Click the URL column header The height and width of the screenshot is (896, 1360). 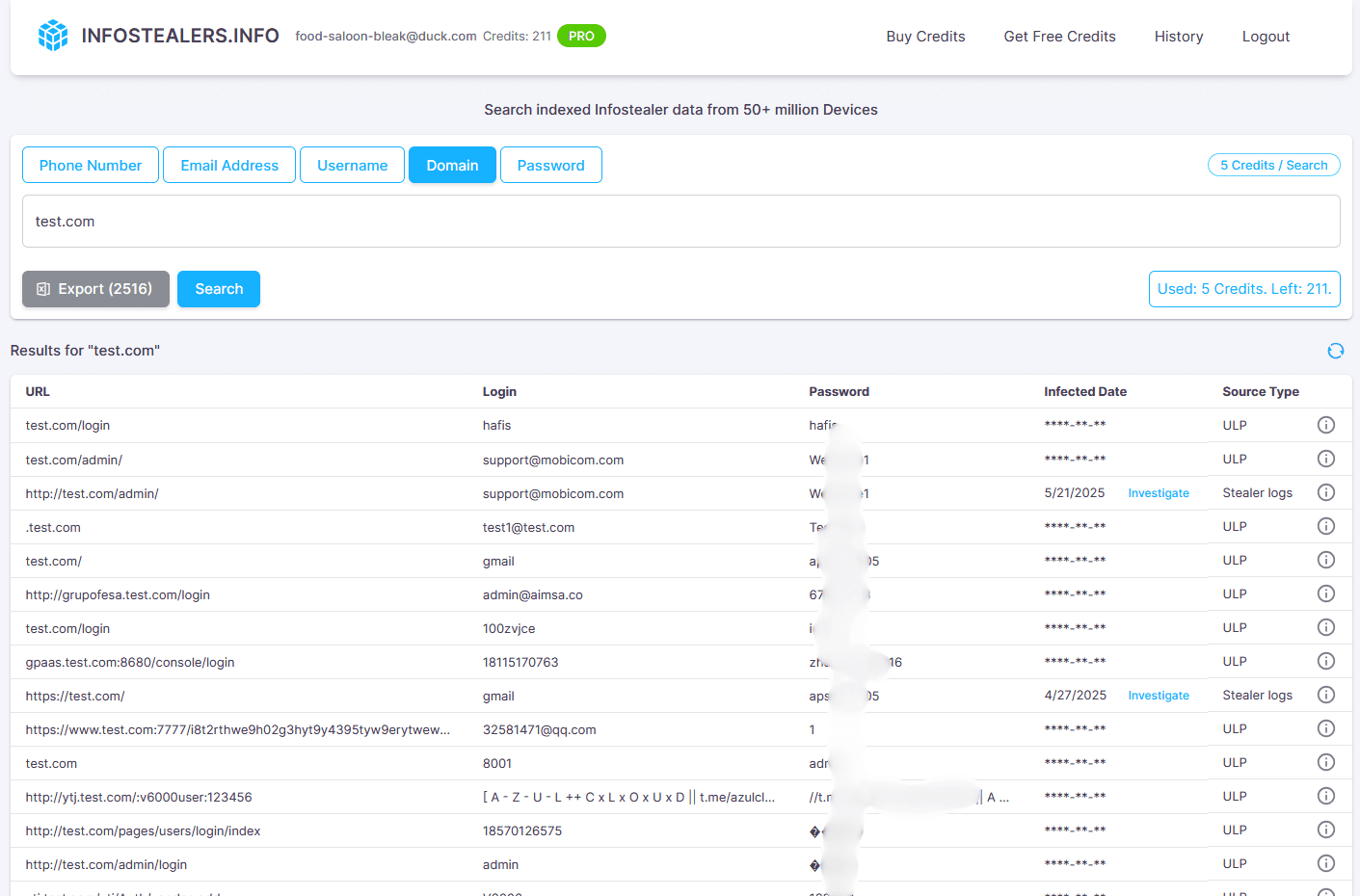click(x=38, y=391)
